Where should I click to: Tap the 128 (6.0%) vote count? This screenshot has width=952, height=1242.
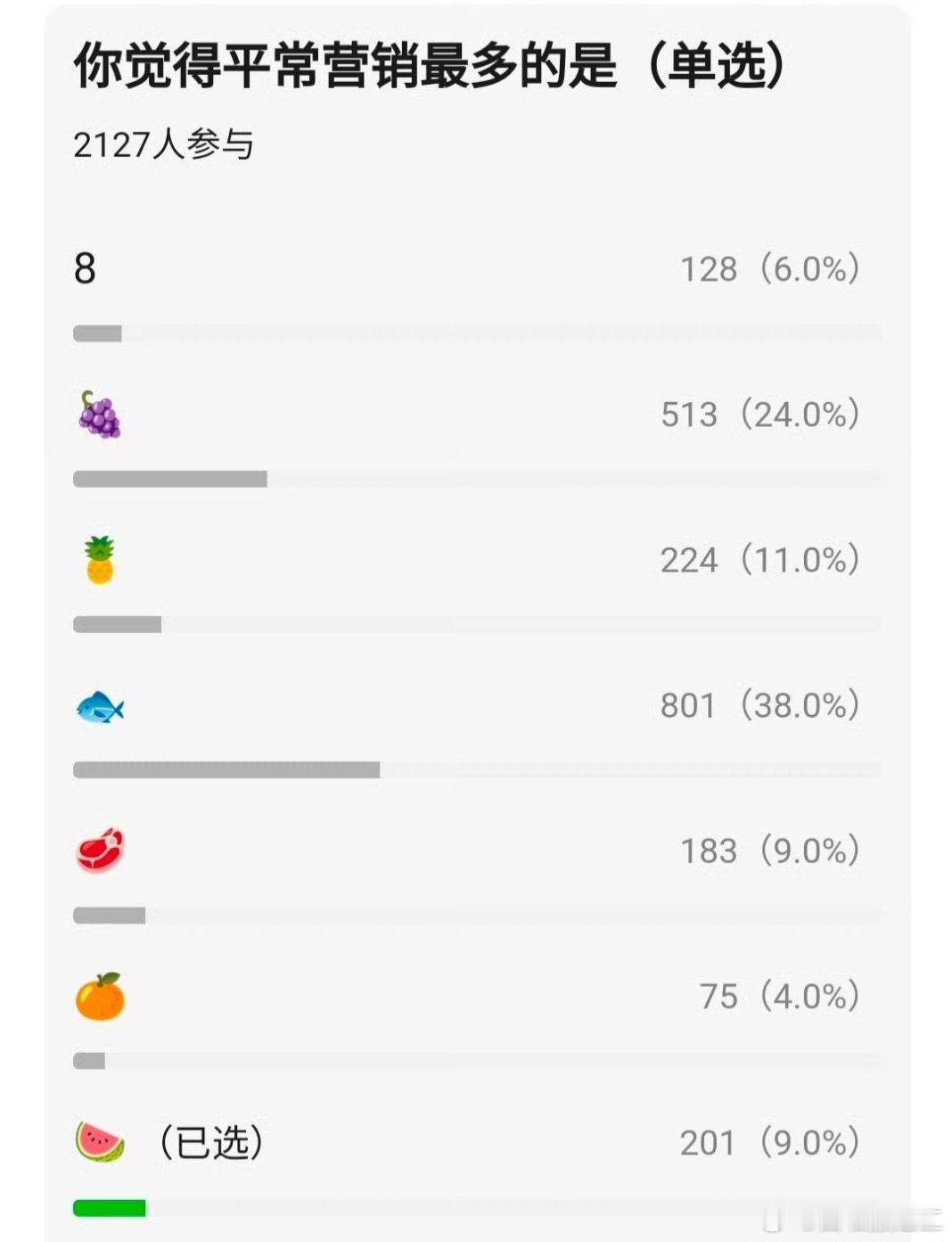(x=770, y=268)
